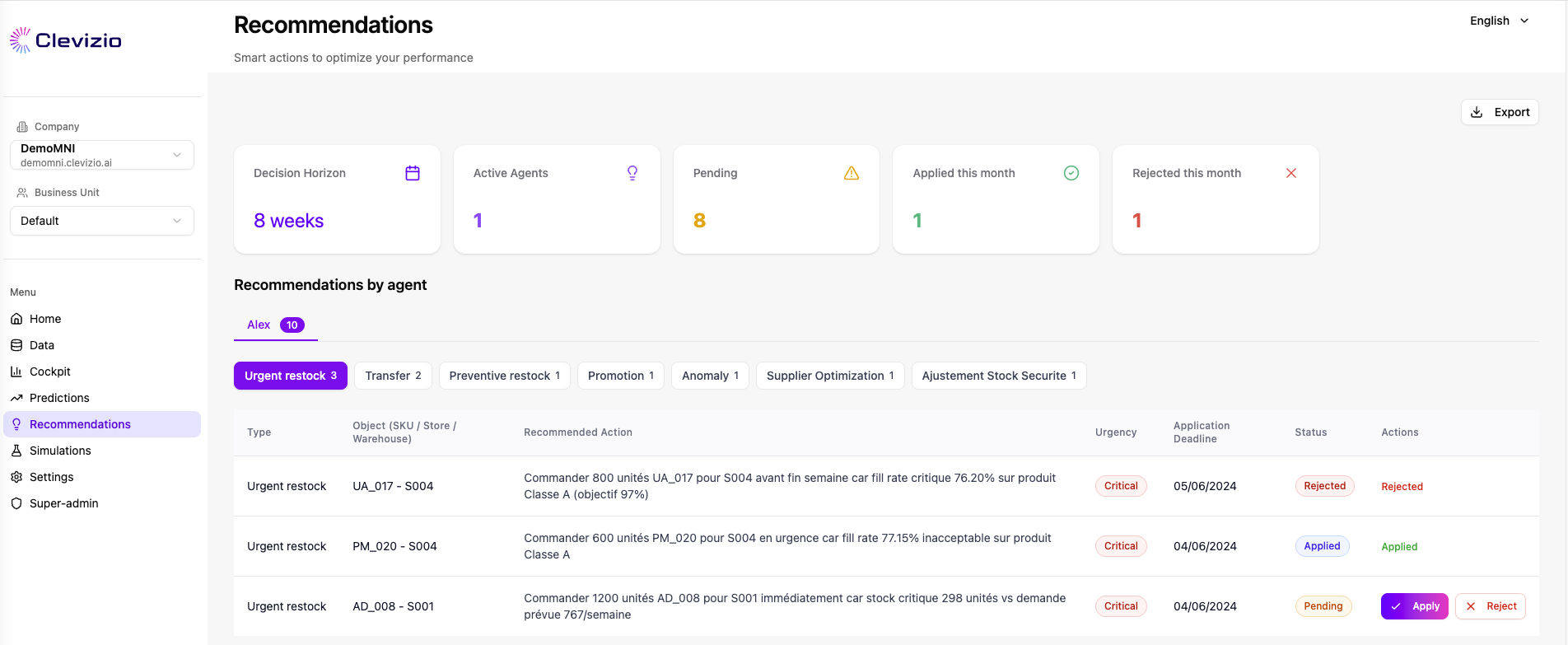Viewport: 1568px width, 645px height.
Task: Select the Alex agent tab
Action: [275, 325]
